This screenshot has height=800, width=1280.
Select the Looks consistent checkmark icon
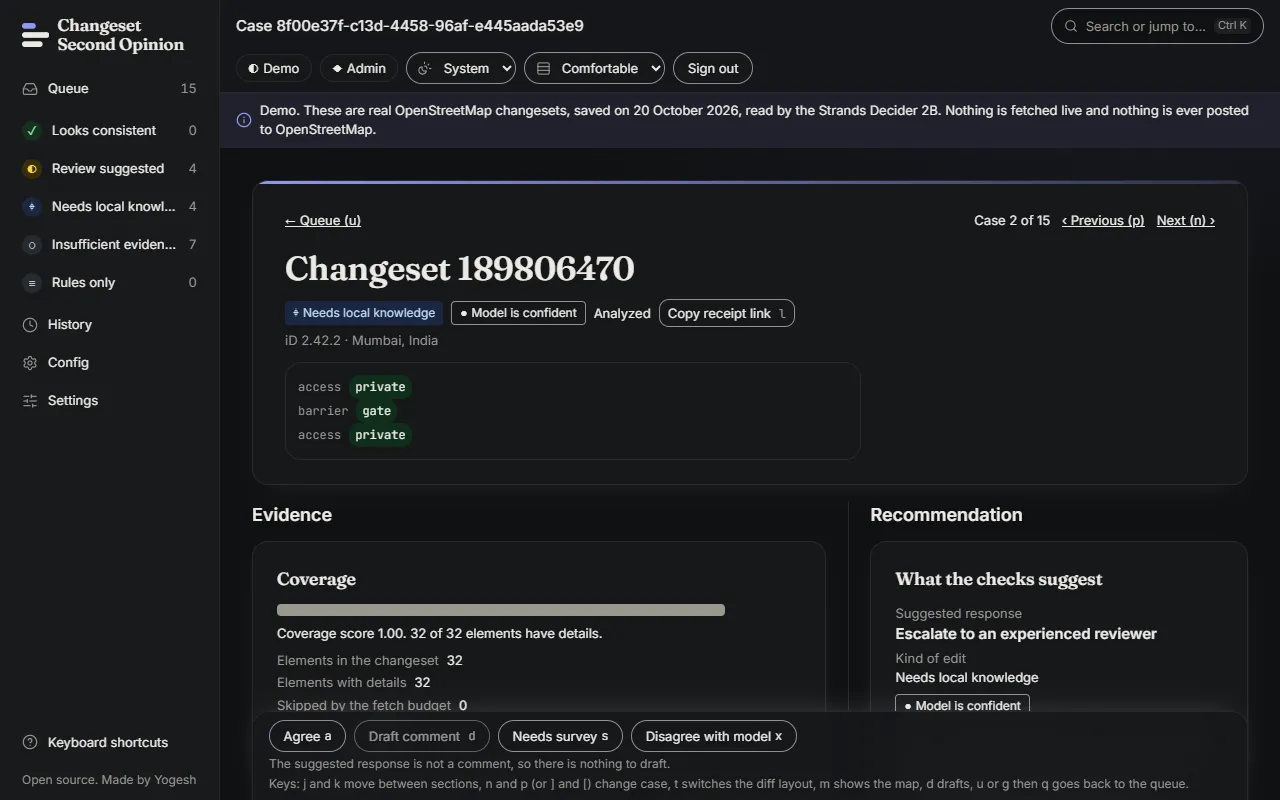[32, 130]
